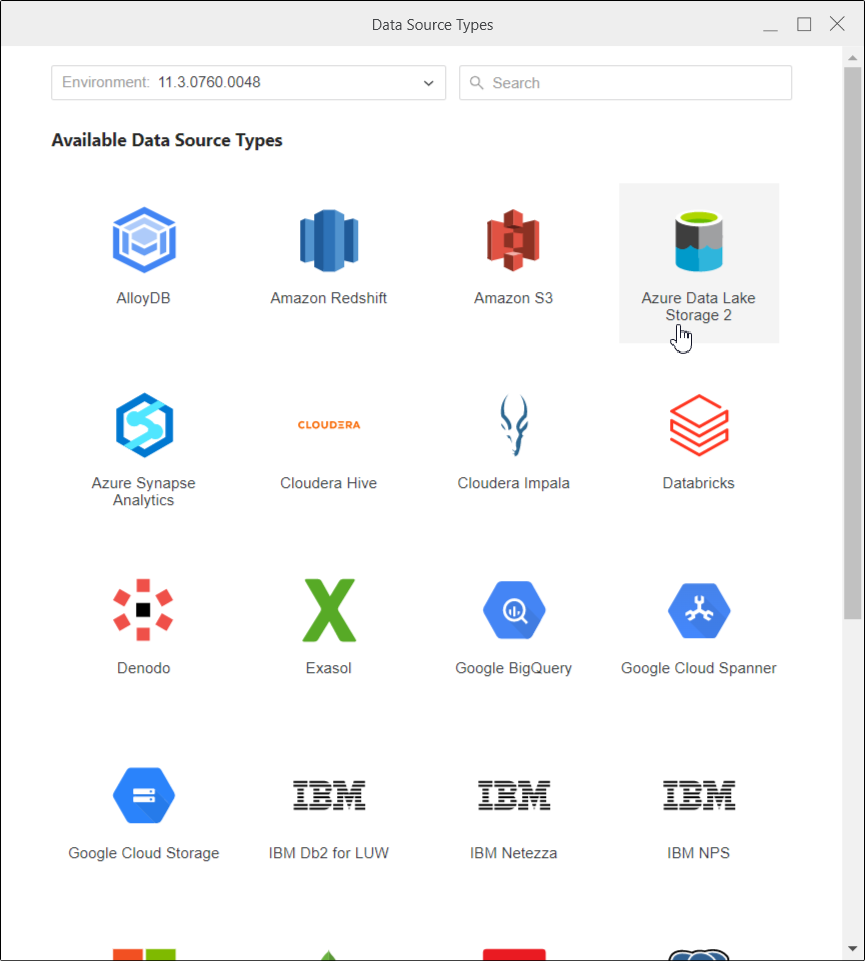Select the AlloyDB data source icon
The image size is (865, 961).
tap(144, 240)
